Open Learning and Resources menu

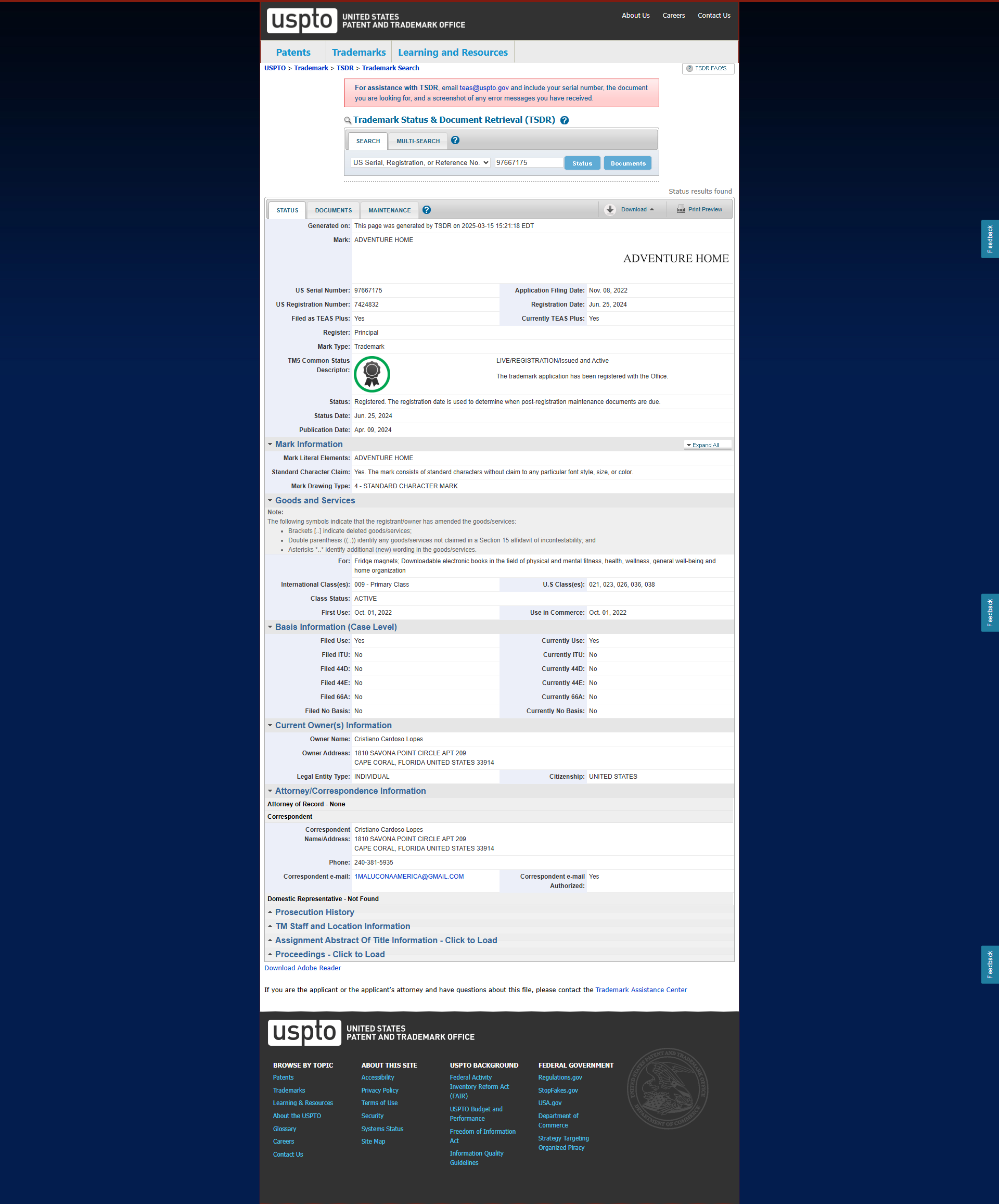click(x=453, y=52)
